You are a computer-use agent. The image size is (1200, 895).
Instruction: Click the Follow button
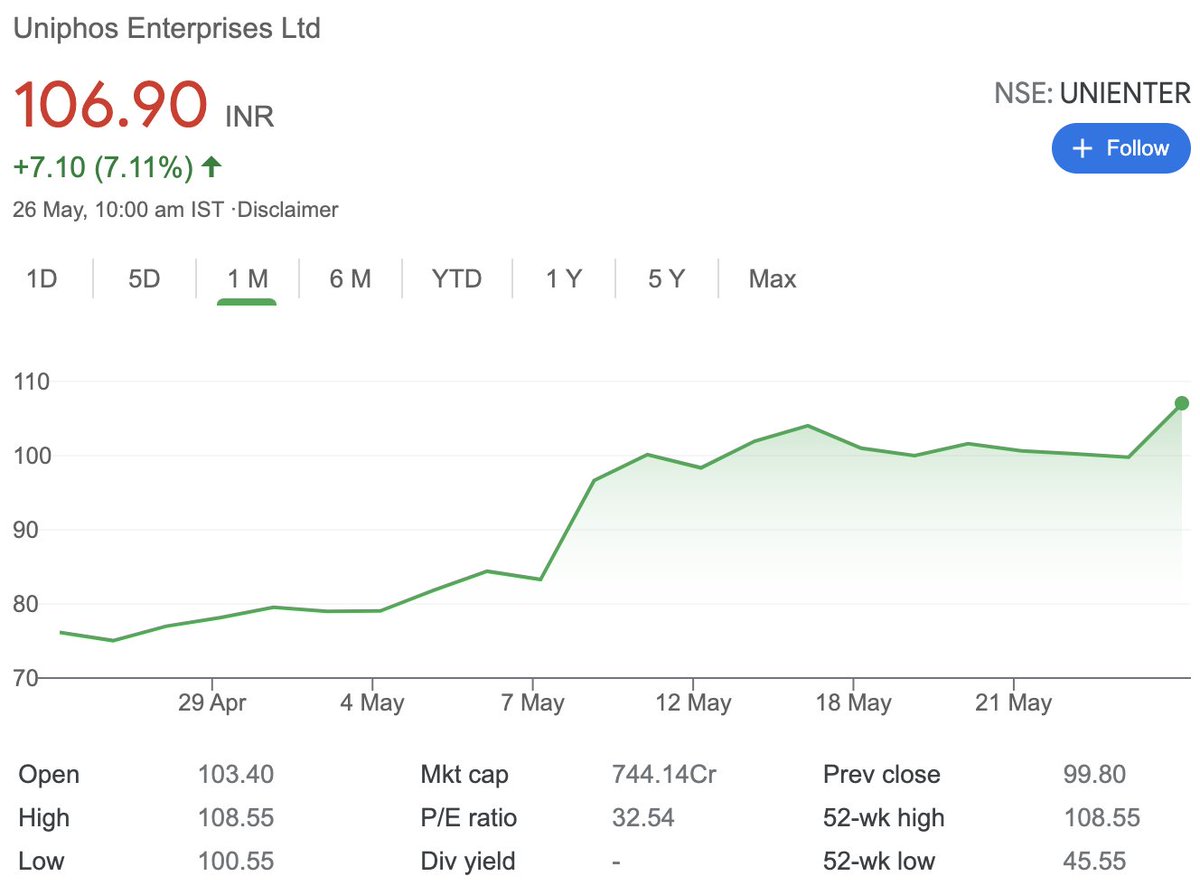pyautogui.click(x=1121, y=147)
